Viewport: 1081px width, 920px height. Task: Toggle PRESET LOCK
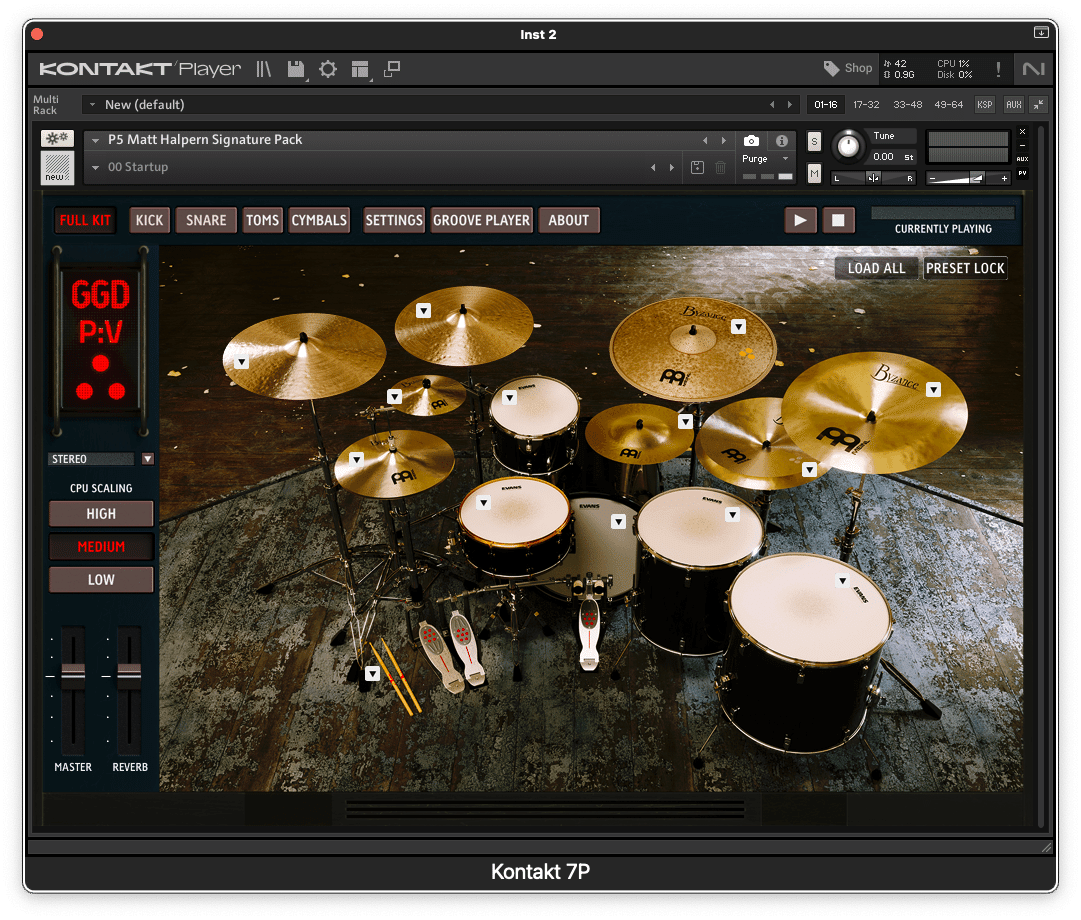click(965, 268)
